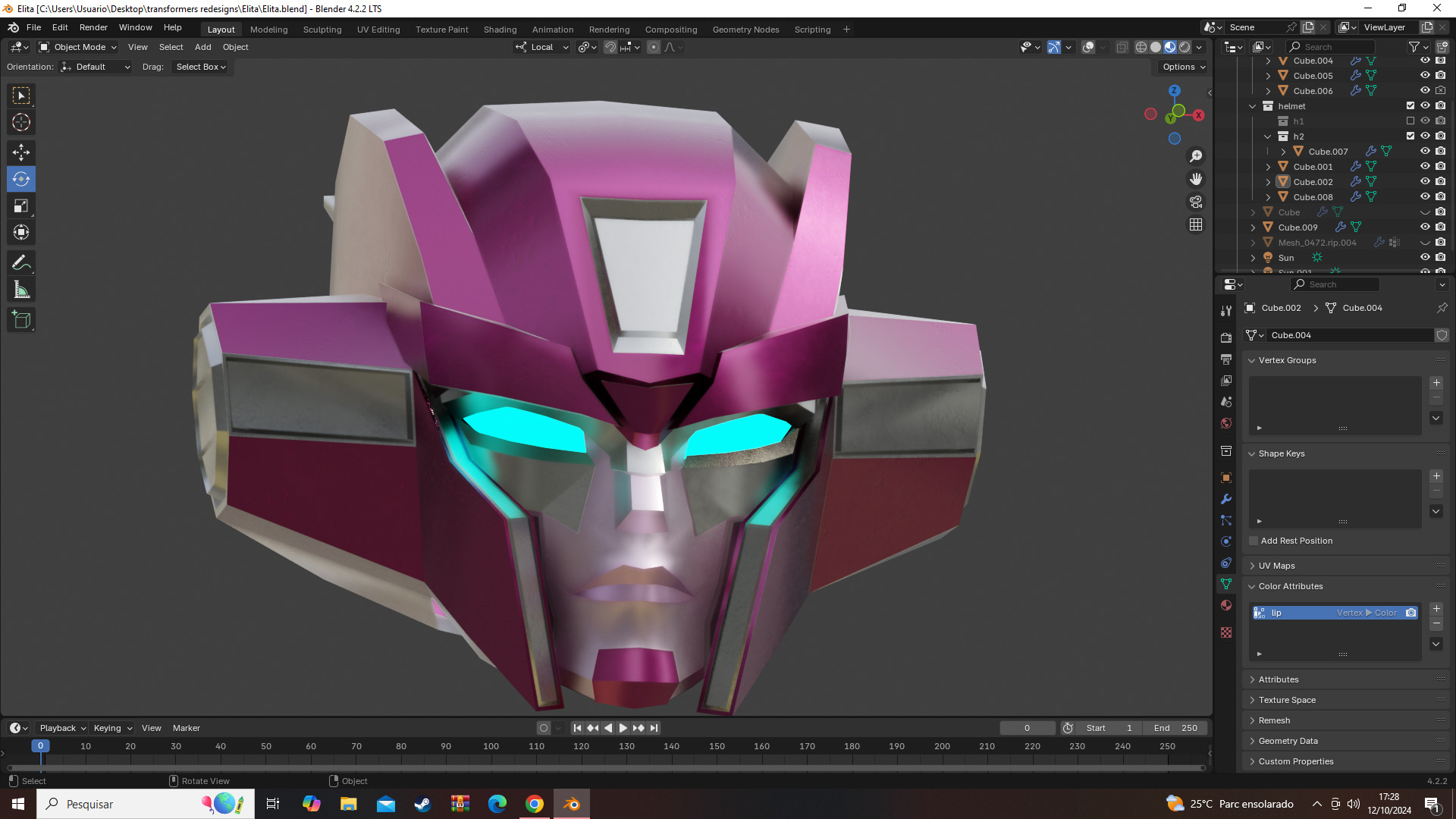Viewport: 1456px width, 819px height.
Task: Enable the h1 collection checkbox
Action: [x=1410, y=121]
